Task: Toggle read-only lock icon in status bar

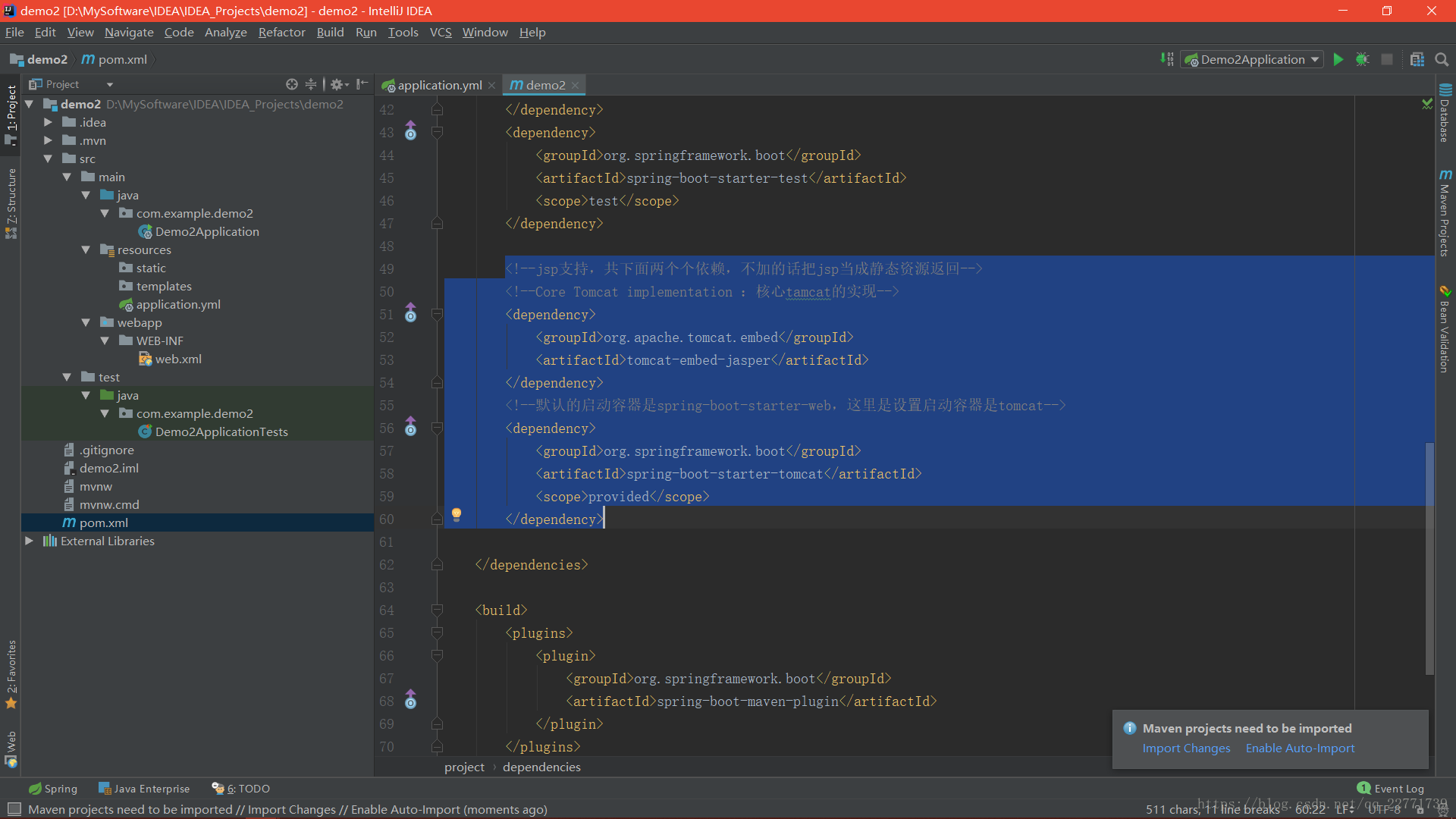Action: (1420, 809)
